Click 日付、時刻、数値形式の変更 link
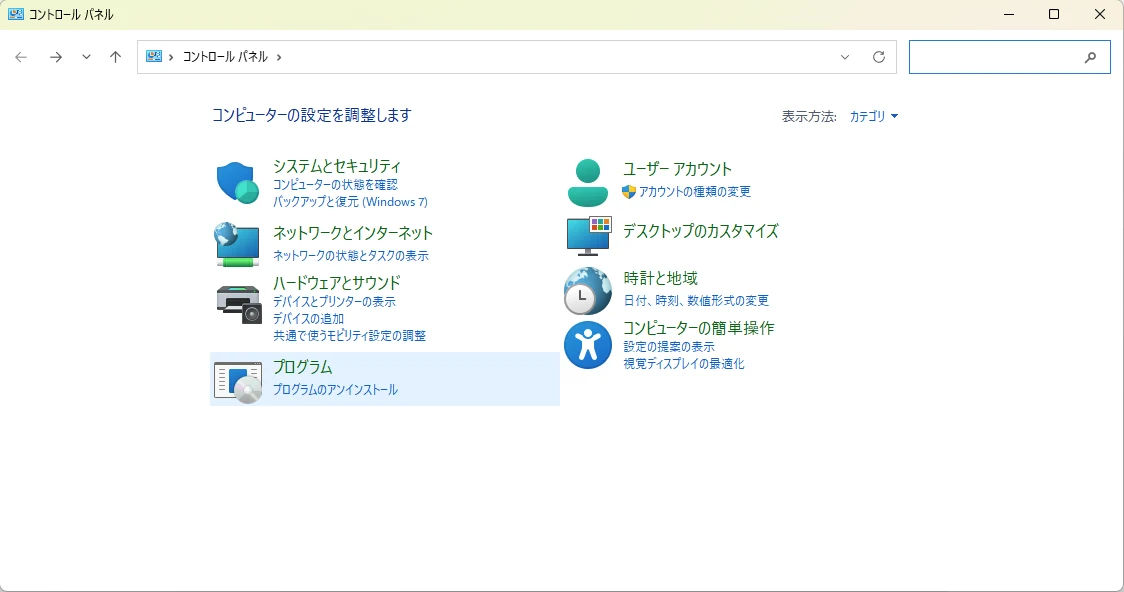Viewport: 1124px width, 592px height. 696,300
